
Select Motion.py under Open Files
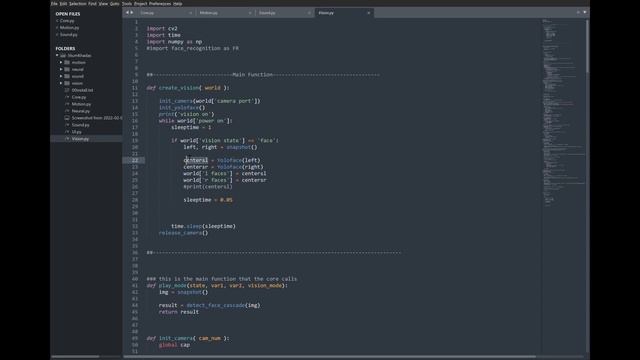pyautogui.click(x=69, y=28)
